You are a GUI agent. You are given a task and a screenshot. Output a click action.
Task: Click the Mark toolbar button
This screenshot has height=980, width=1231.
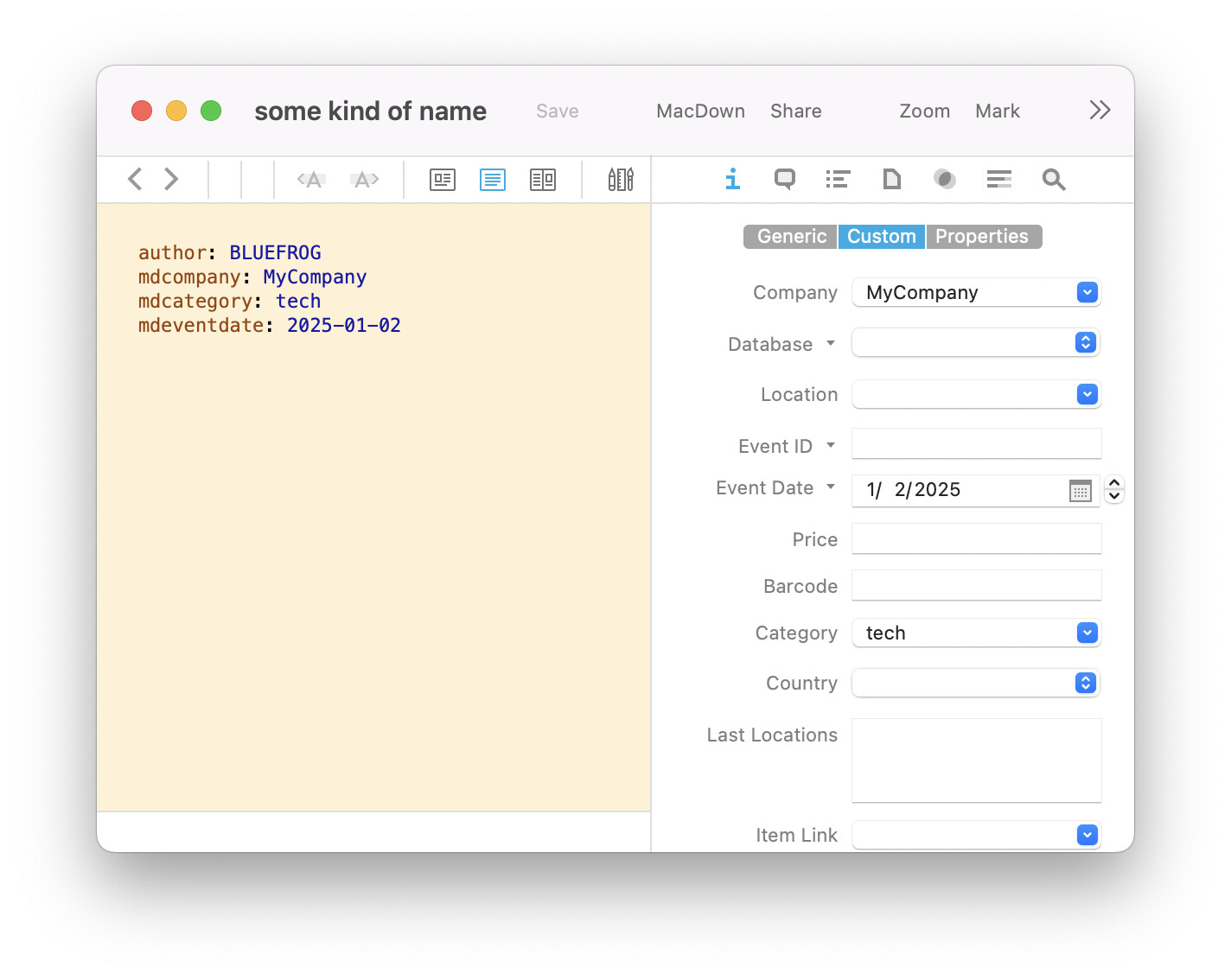coord(998,111)
